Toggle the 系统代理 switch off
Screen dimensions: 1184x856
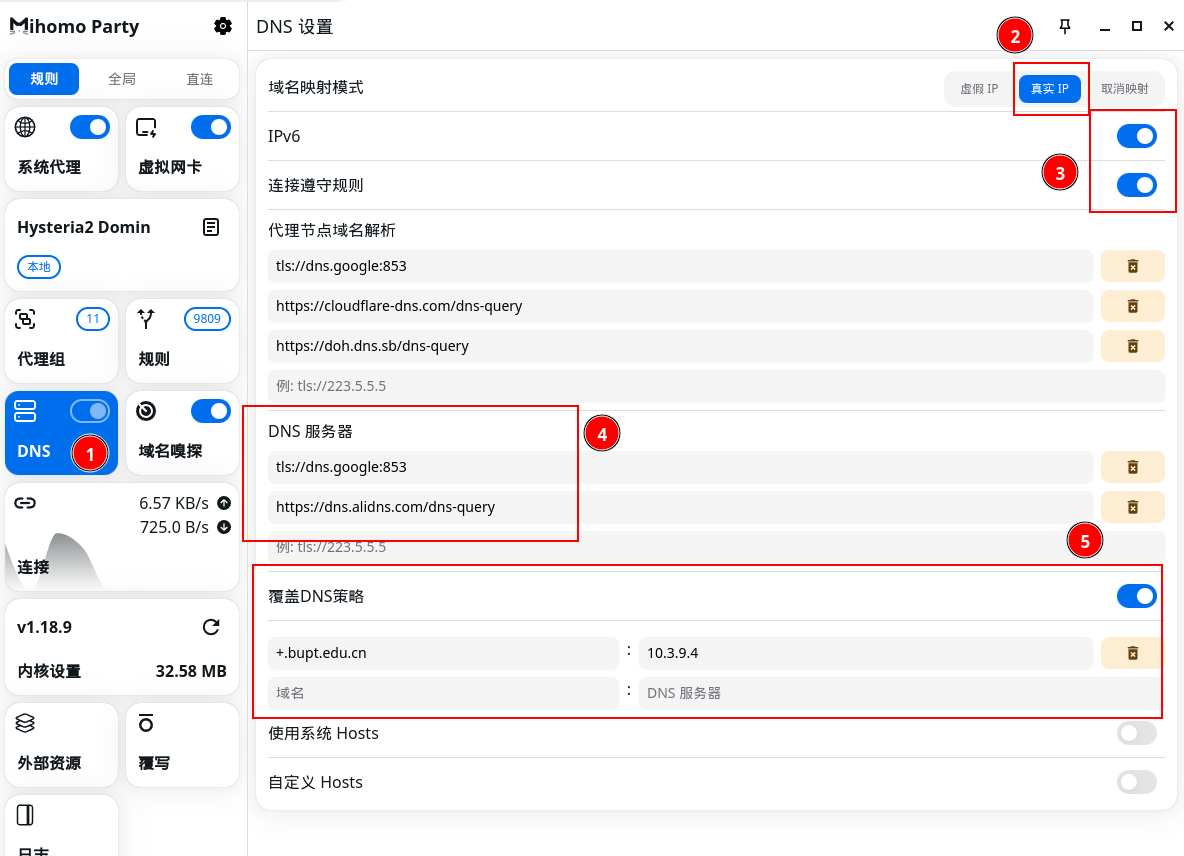[x=90, y=127]
